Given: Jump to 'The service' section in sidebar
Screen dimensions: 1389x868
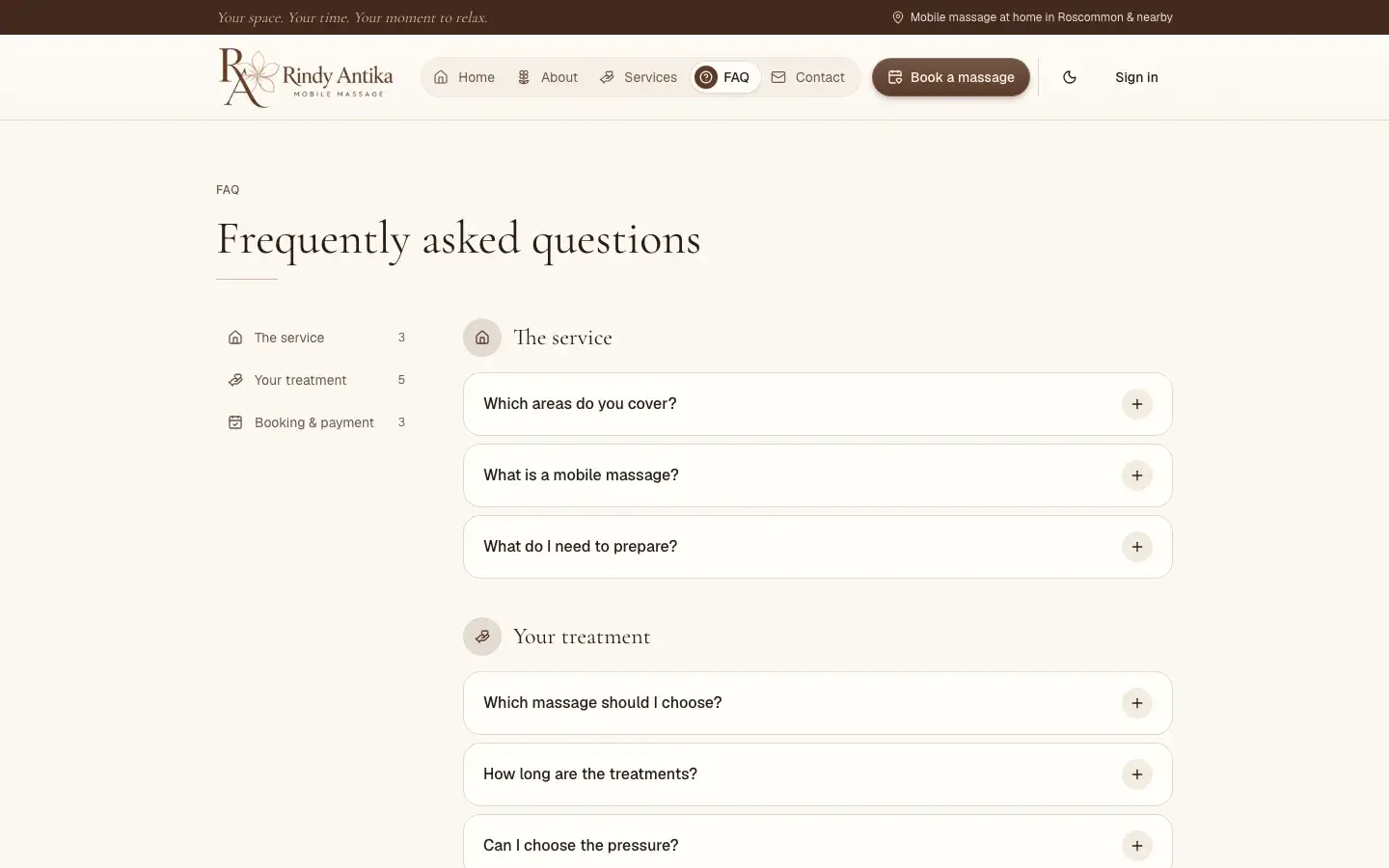Looking at the screenshot, I should pyautogui.click(x=316, y=338).
